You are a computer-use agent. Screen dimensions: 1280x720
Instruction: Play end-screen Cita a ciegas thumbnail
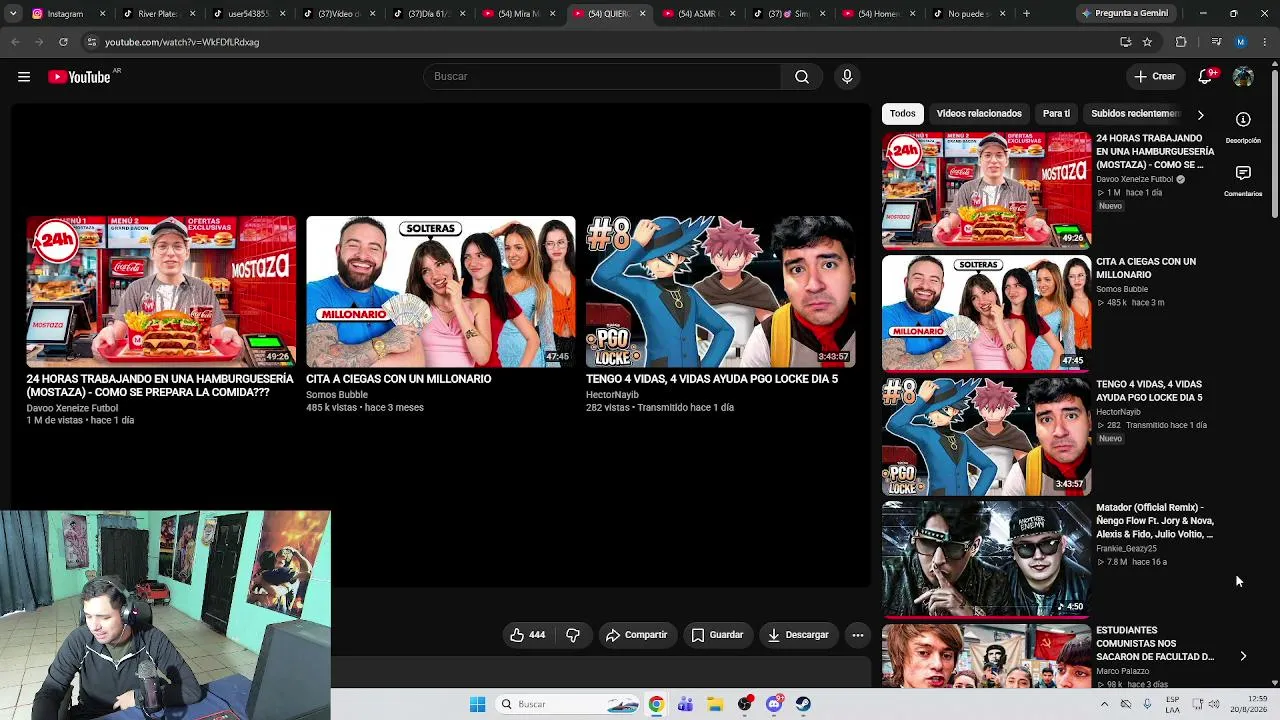pyautogui.click(x=441, y=291)
